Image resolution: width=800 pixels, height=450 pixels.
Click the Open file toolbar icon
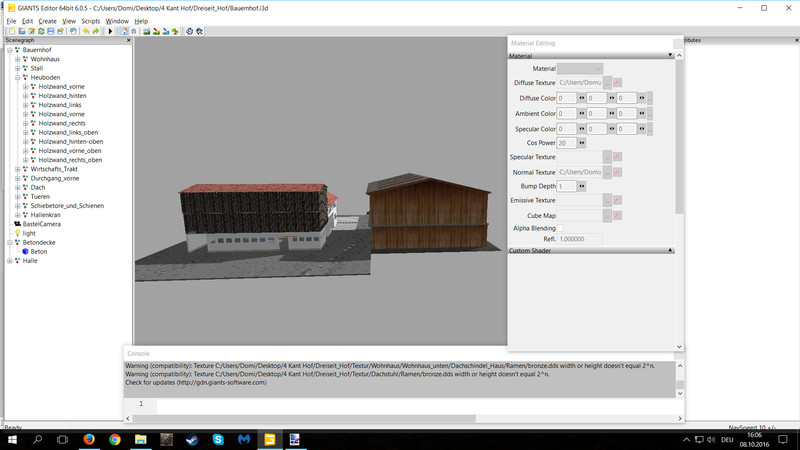point(20,31)
